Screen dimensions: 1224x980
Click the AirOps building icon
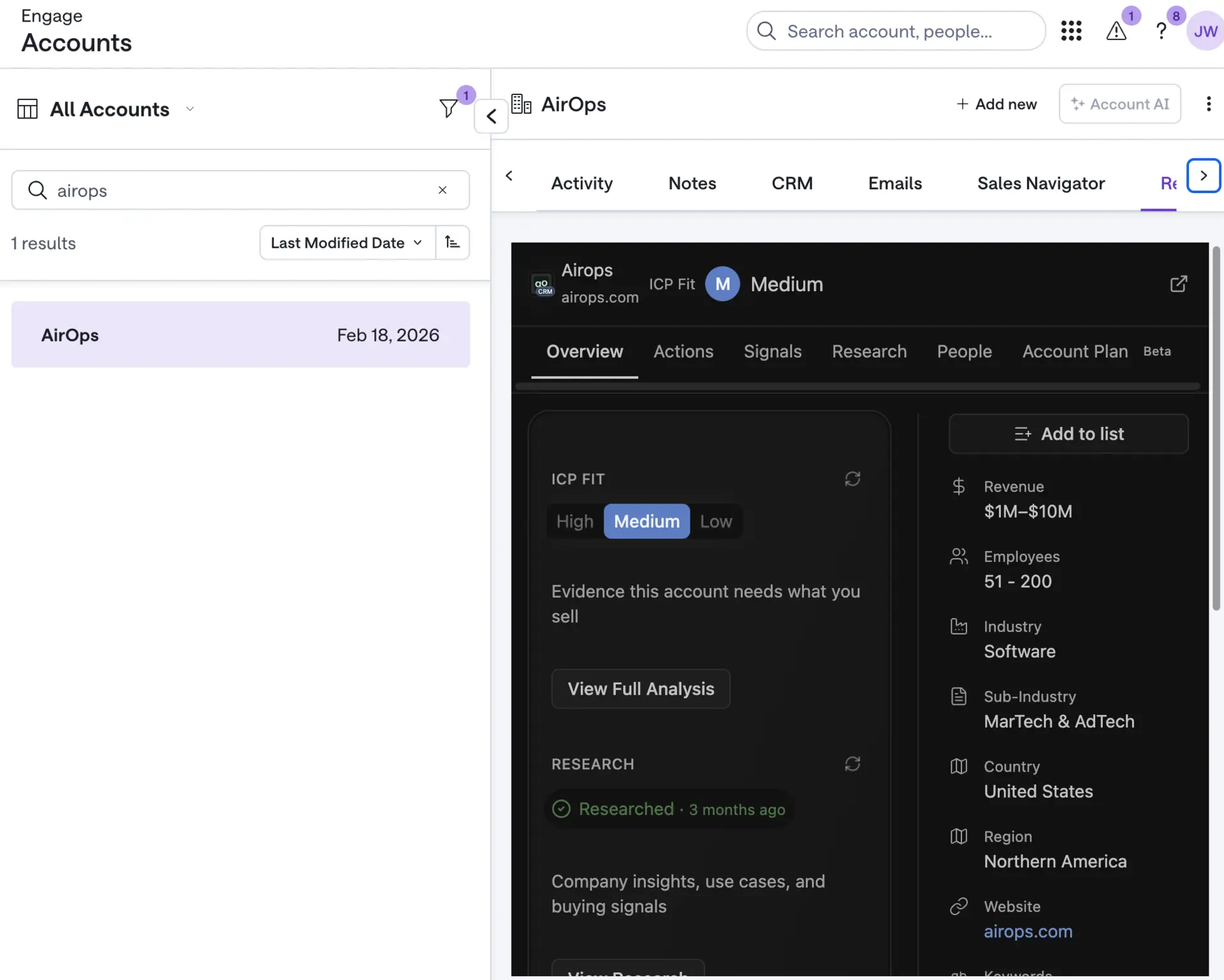click(x=521, y=104)
